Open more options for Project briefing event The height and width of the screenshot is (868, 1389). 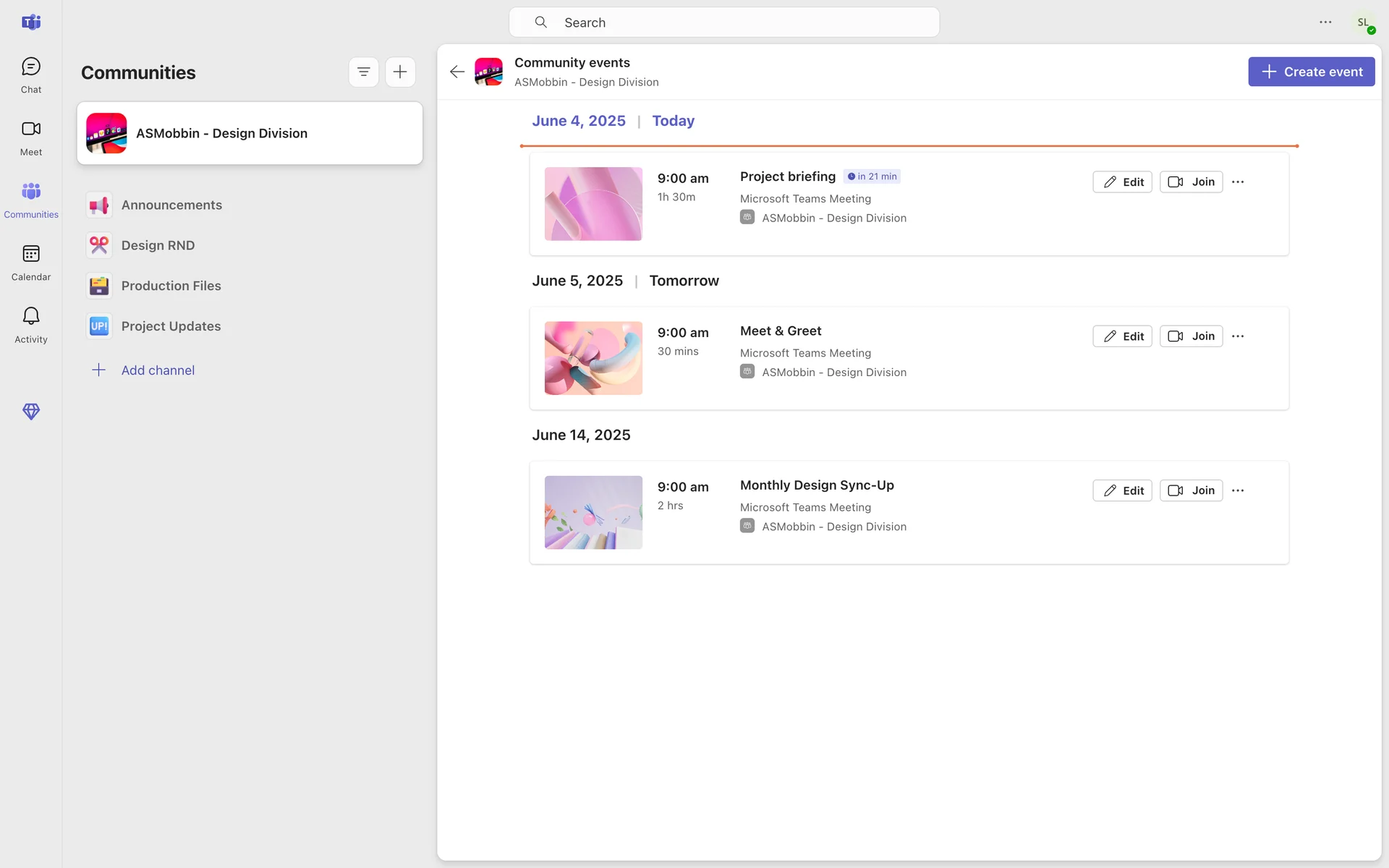coord(1238,182)
